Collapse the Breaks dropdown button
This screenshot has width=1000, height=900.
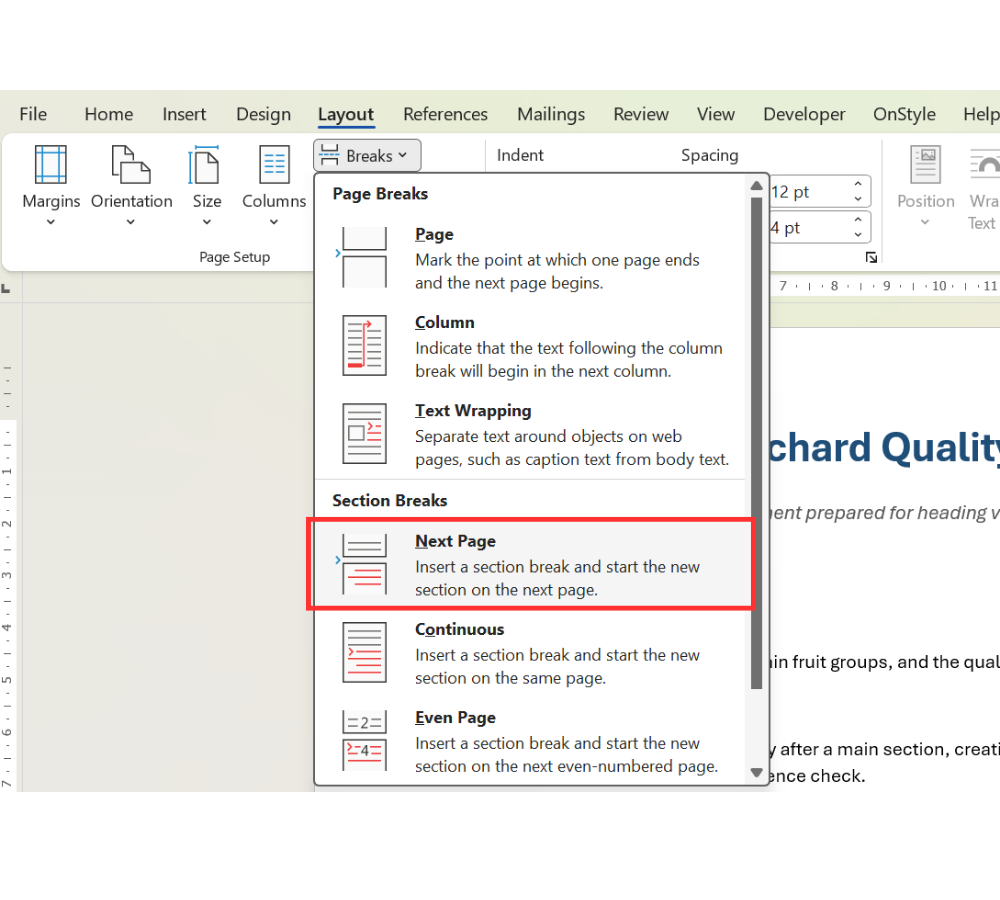(x=367, y=156)
